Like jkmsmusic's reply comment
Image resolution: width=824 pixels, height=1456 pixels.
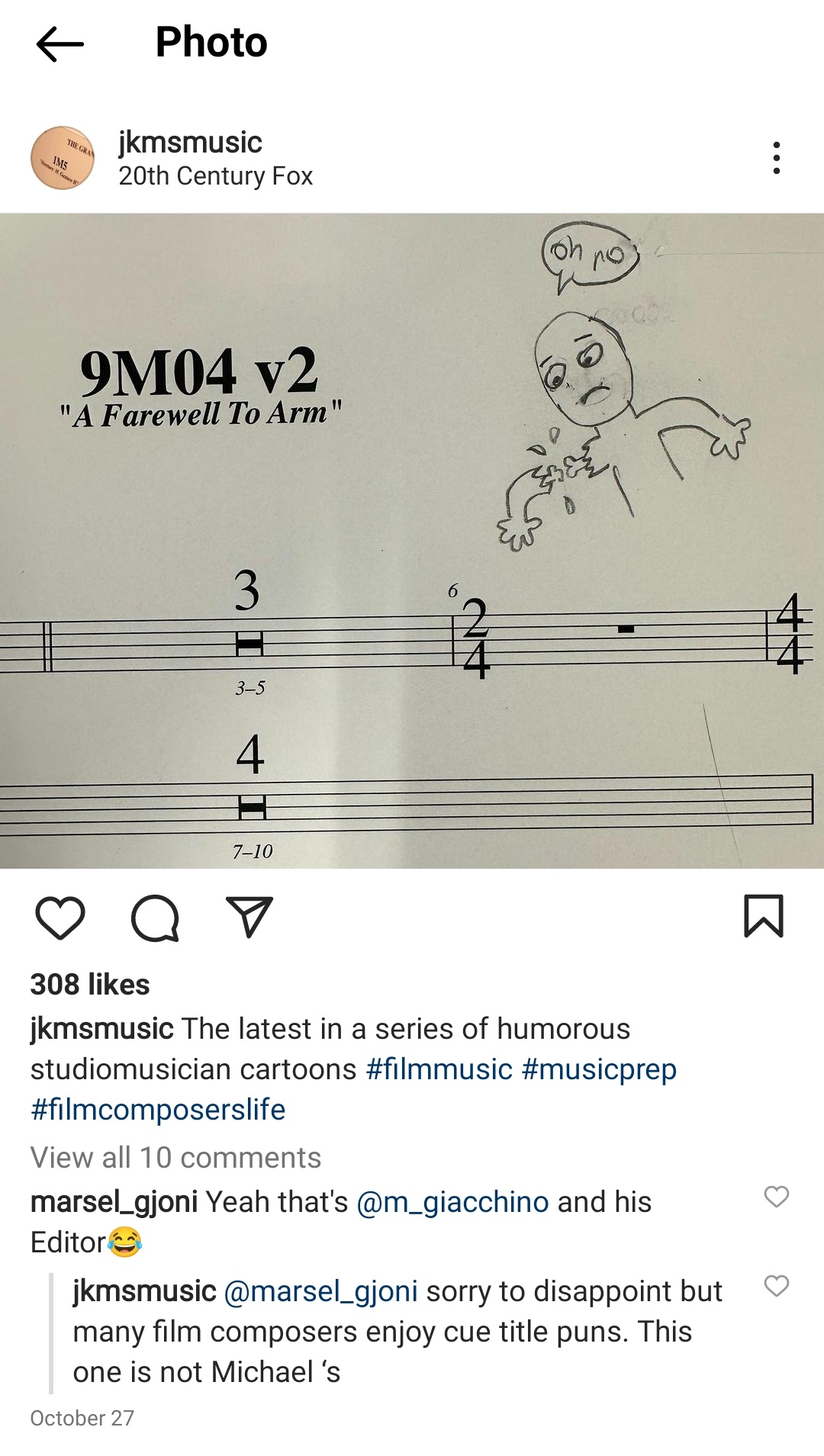click(777, 1286)
